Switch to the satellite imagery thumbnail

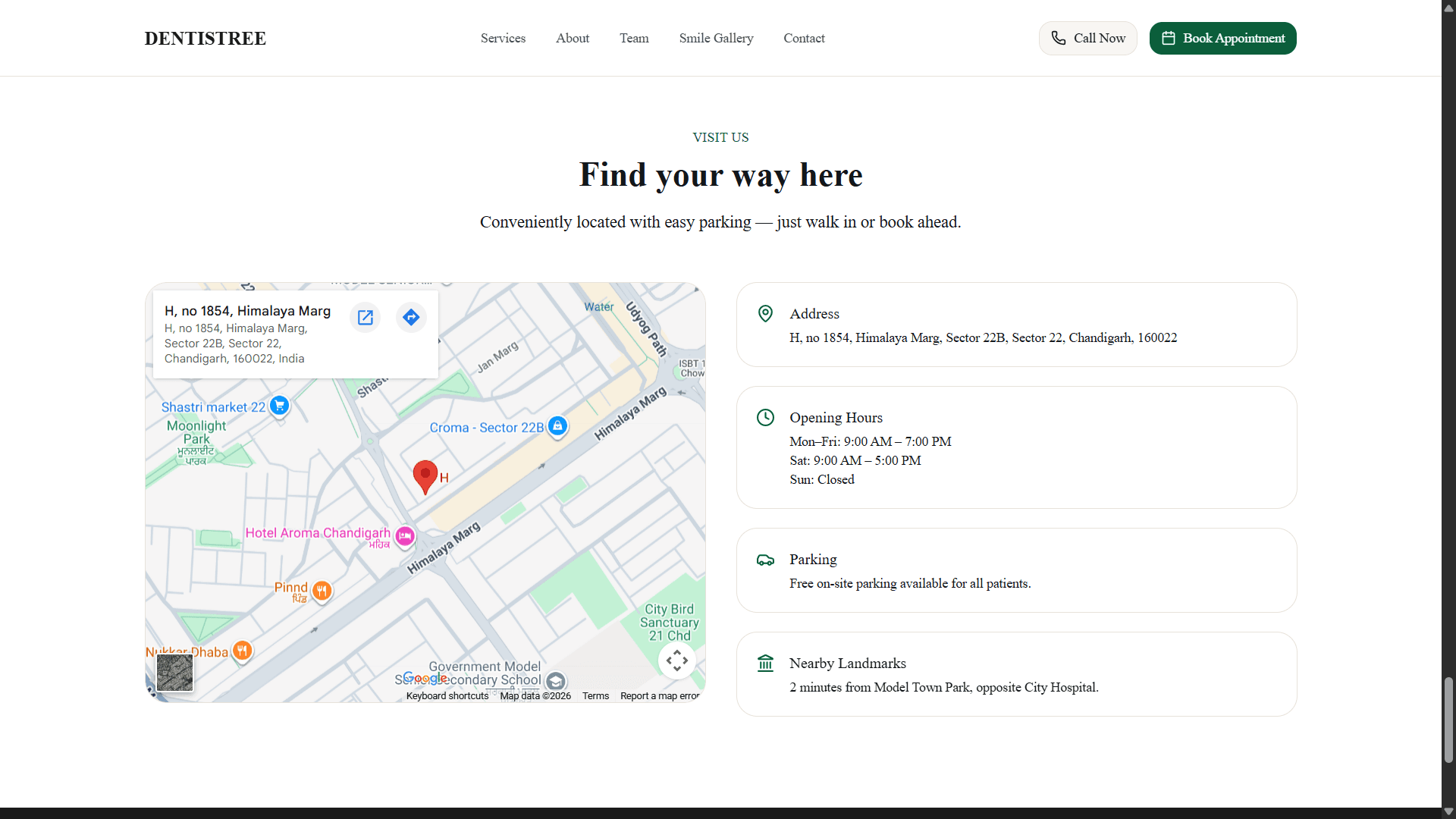pyautogui.click(x=174, y=672)
